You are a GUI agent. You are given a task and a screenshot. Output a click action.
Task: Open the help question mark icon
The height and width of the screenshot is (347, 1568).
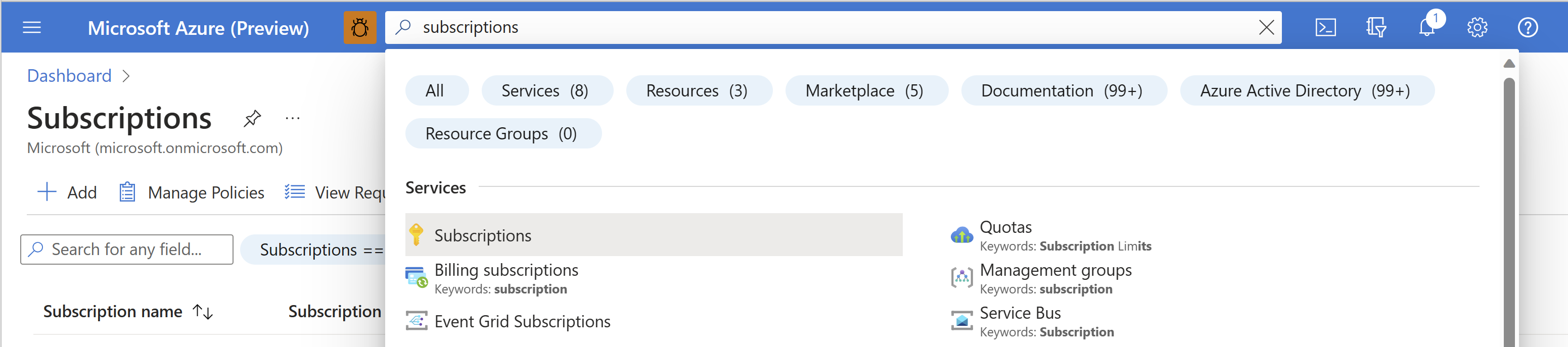tap(1528, 27)
